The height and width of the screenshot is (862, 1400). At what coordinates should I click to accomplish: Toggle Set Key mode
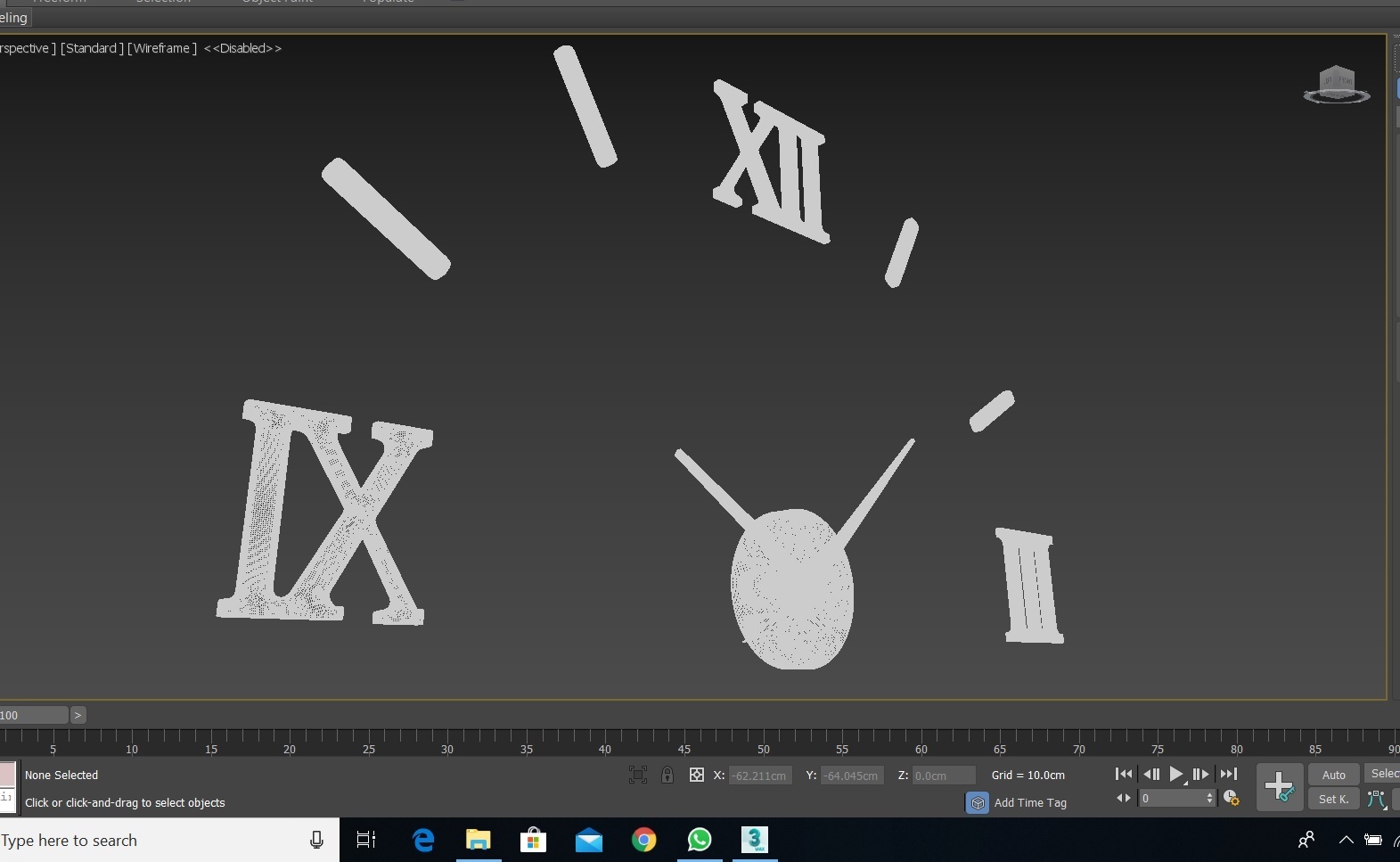[1334, 799]
